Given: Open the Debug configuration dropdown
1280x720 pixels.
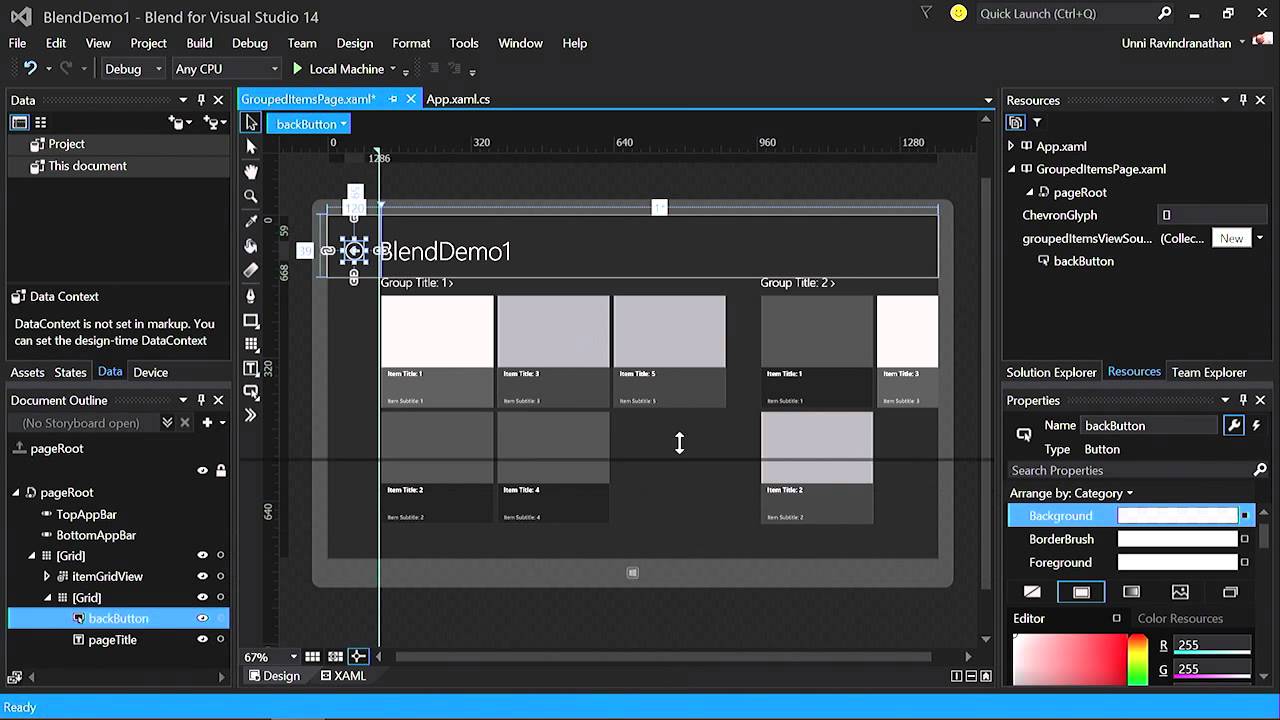Looking at the screenshot, I should [133, 69].
